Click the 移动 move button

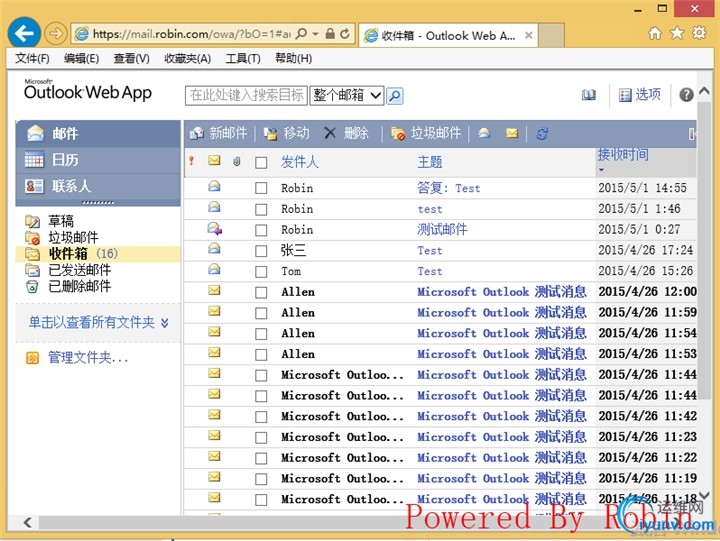point(286,133)
